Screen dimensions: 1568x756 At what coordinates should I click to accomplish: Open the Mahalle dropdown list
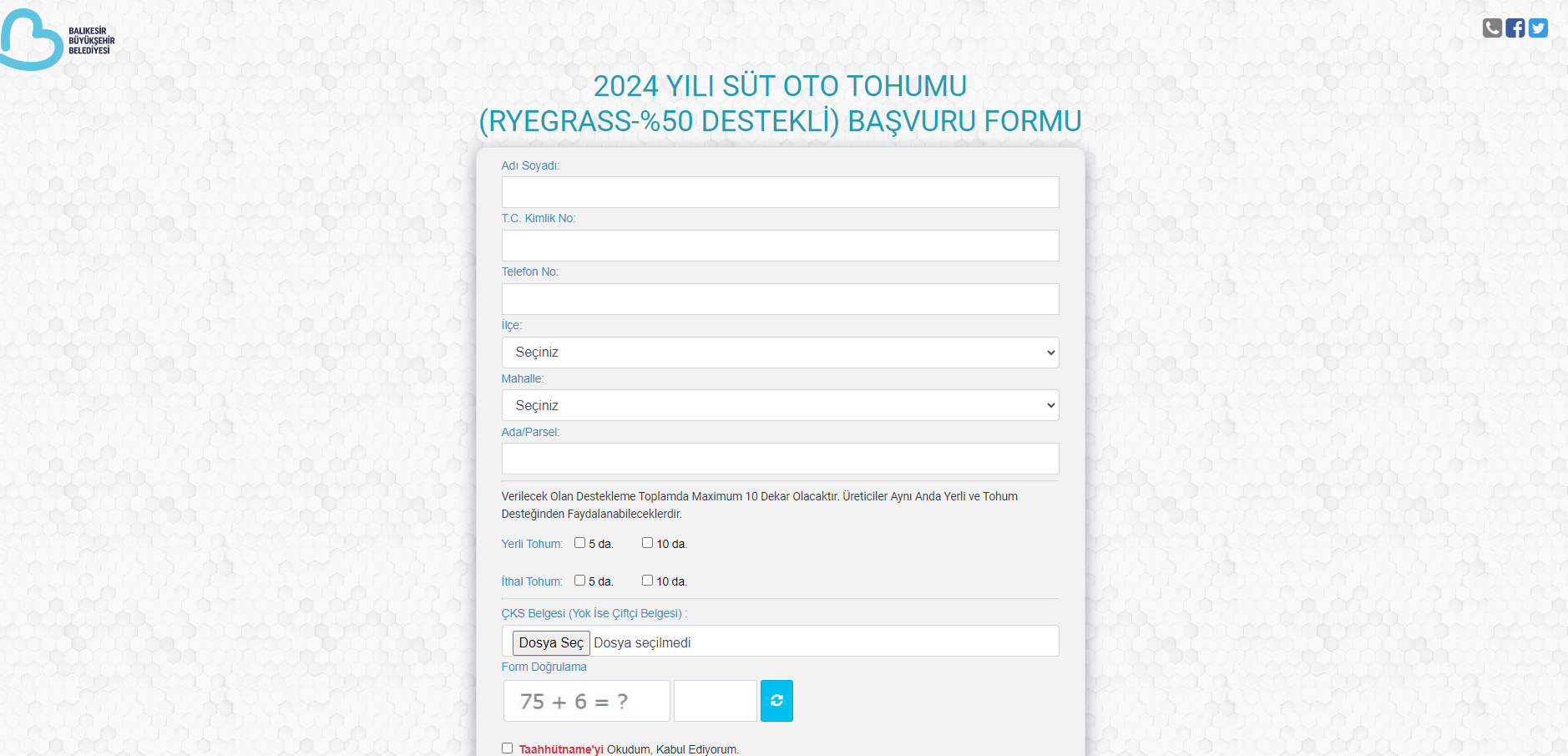[x=780, y=406]
